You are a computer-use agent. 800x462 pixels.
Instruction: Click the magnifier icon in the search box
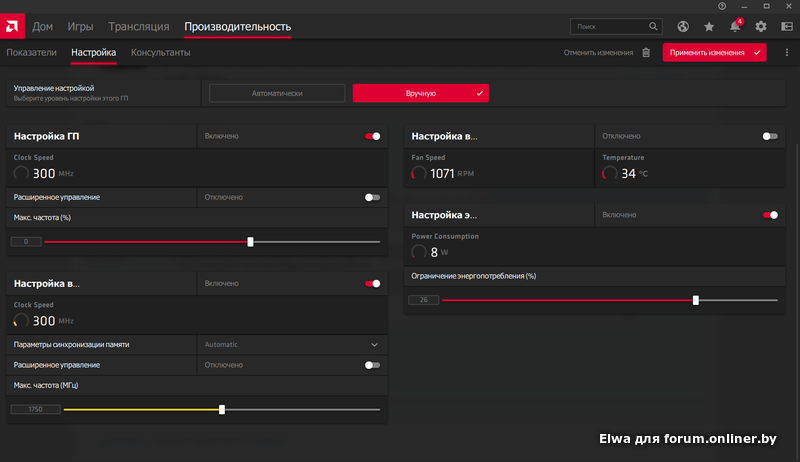[x=653, y=26]
